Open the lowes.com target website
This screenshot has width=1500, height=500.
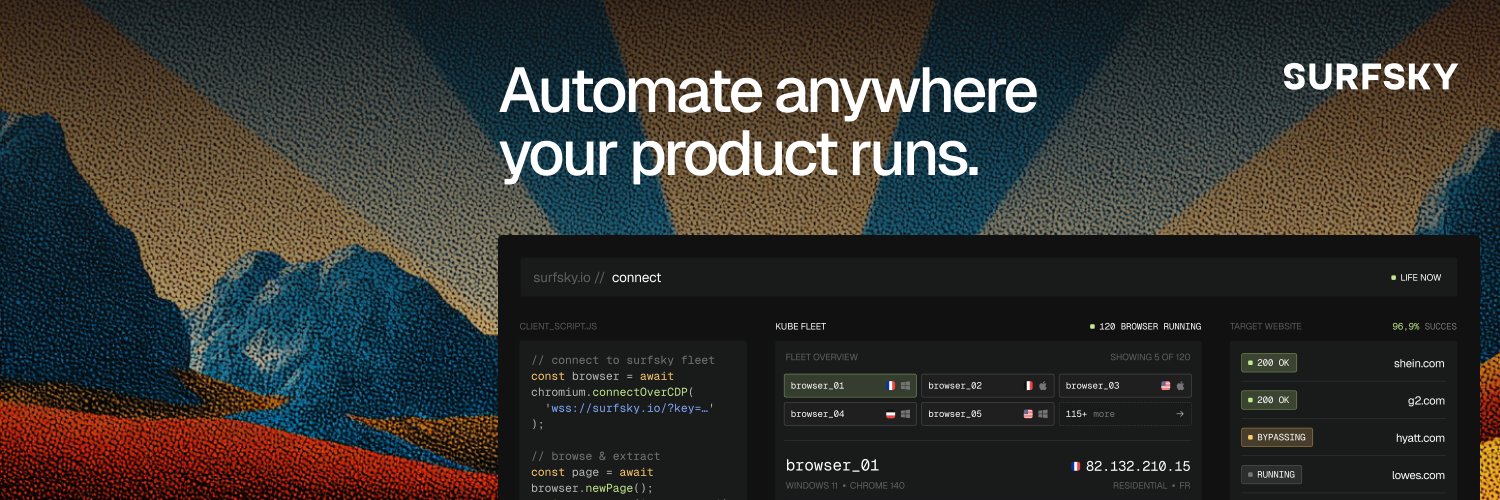1418,474
